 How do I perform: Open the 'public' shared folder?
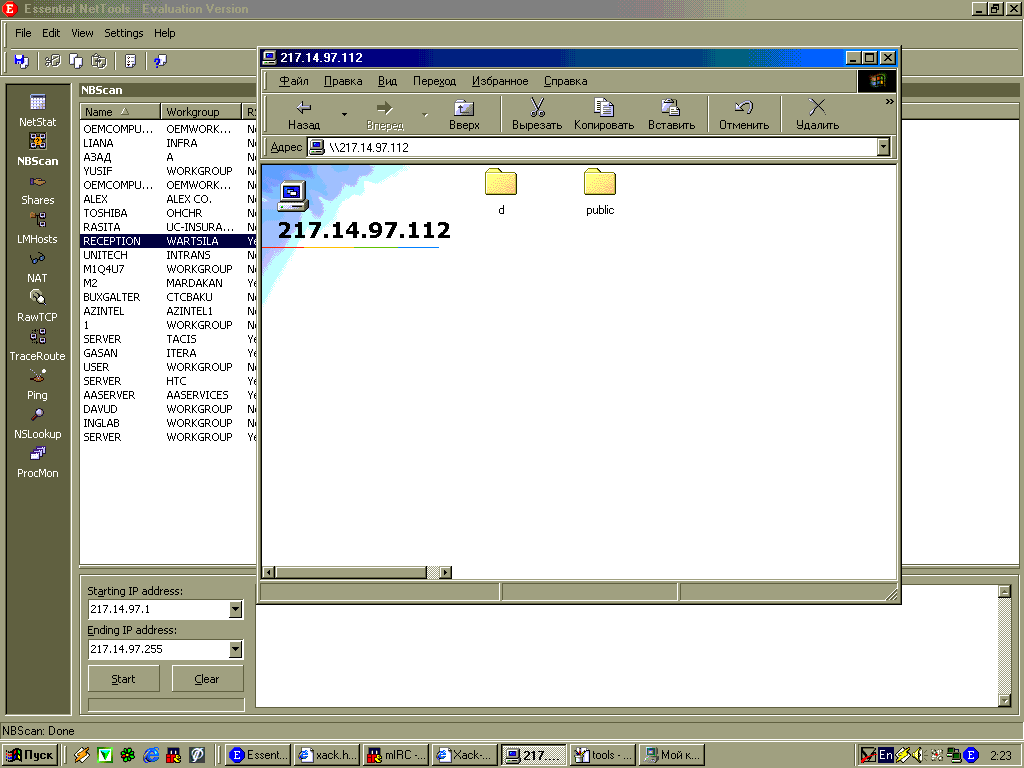600,190
